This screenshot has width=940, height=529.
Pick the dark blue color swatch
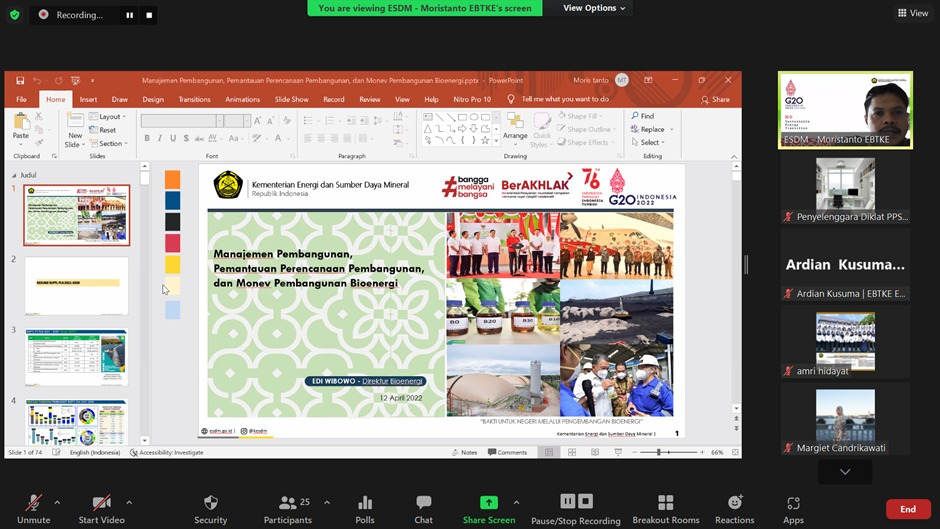[173, 200]
